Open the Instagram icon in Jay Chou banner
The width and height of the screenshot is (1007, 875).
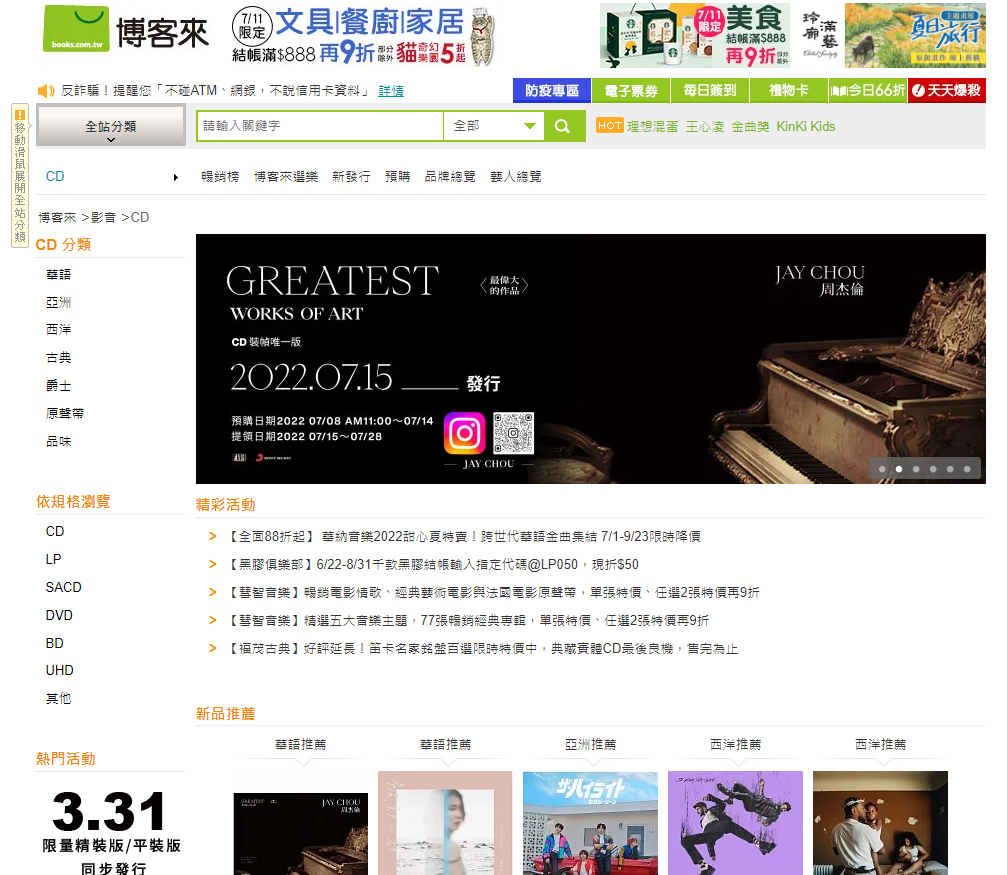click(x=464, y=433)
